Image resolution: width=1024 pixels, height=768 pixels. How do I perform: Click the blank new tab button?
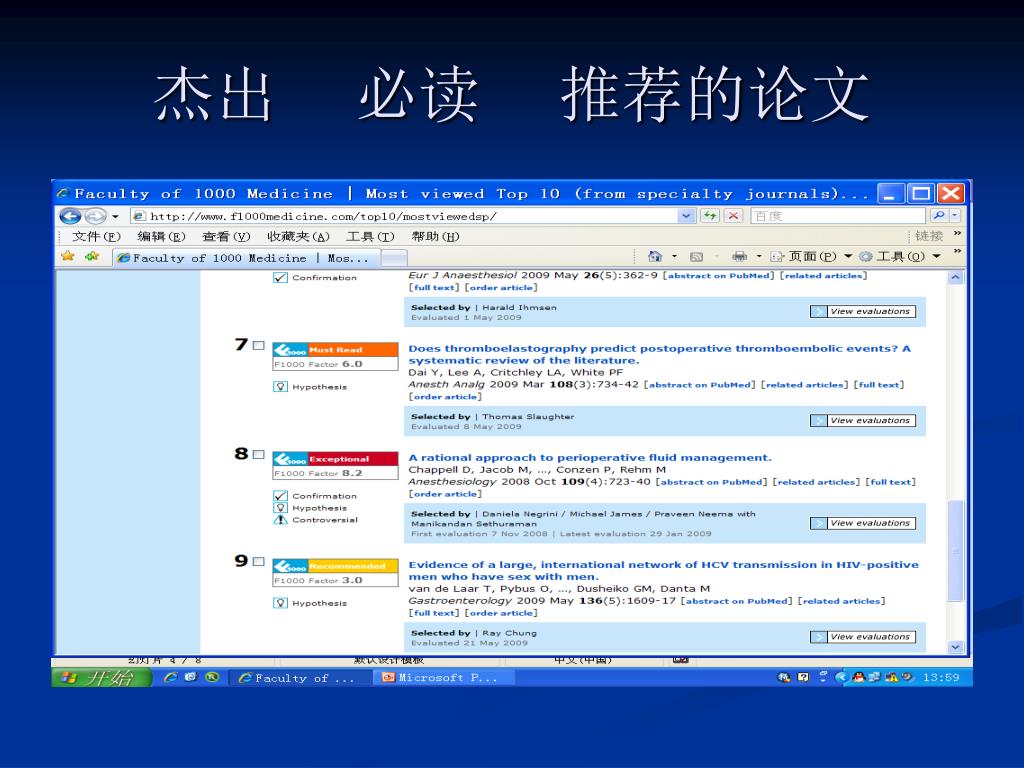click(394, 259)
